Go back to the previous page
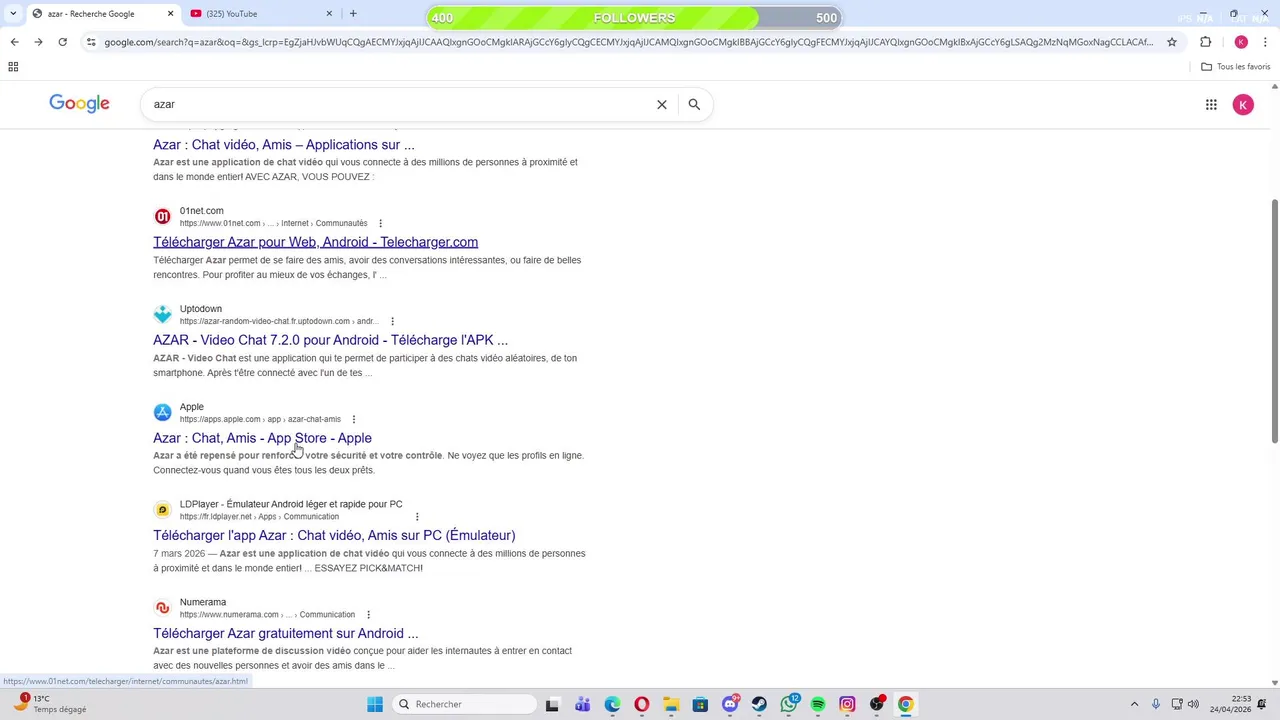 pyautogui.click(x=14, y=42)
